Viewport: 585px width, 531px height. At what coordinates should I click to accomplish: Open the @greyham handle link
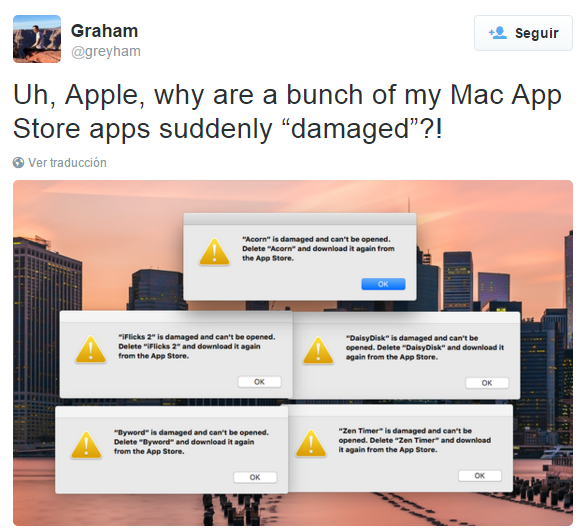106,51
